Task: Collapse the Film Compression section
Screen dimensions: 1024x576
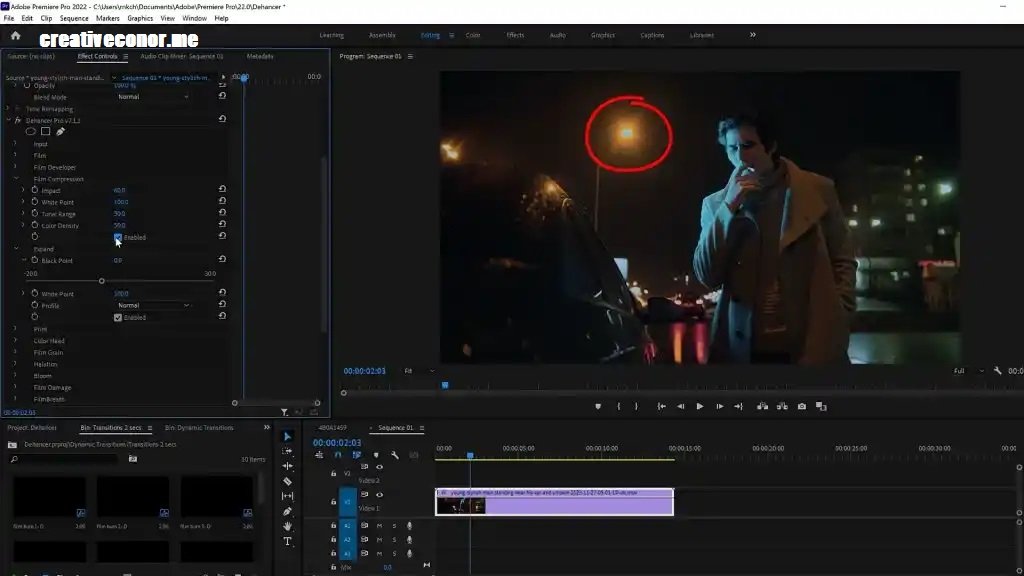Action: click(x=16, y=178)
